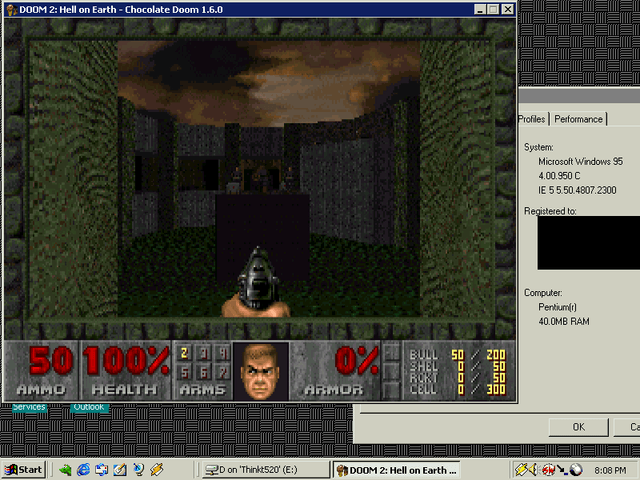
Task: Open the speaker volume tray icon
Action: [x=533, y=470]
